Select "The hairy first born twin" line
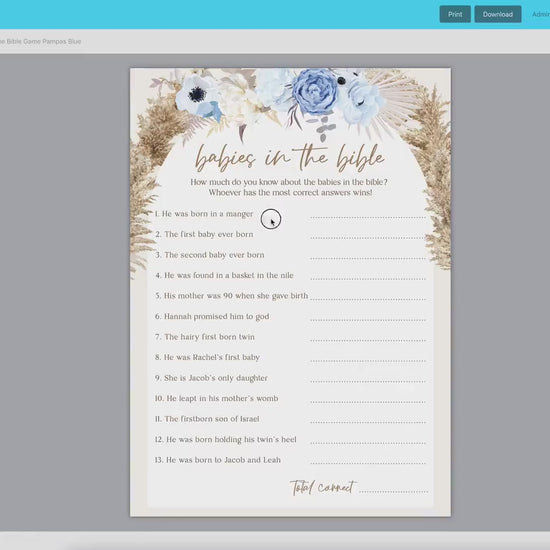The image size is (550, 550). click(x=205, y=337)
